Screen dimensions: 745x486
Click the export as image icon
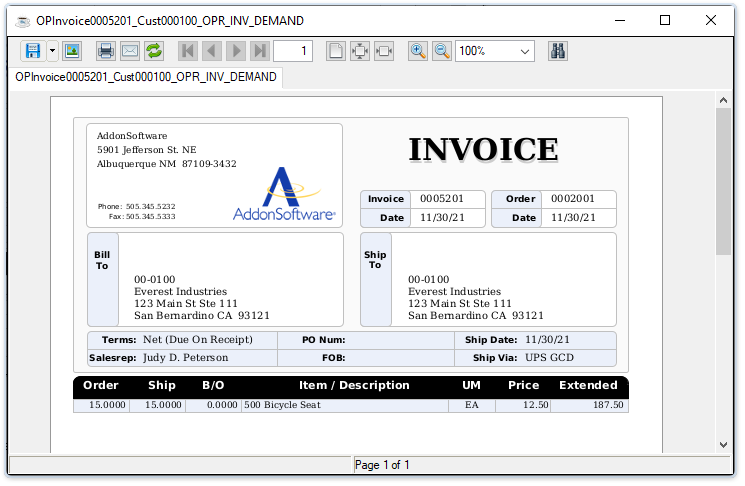pos(72,51)
